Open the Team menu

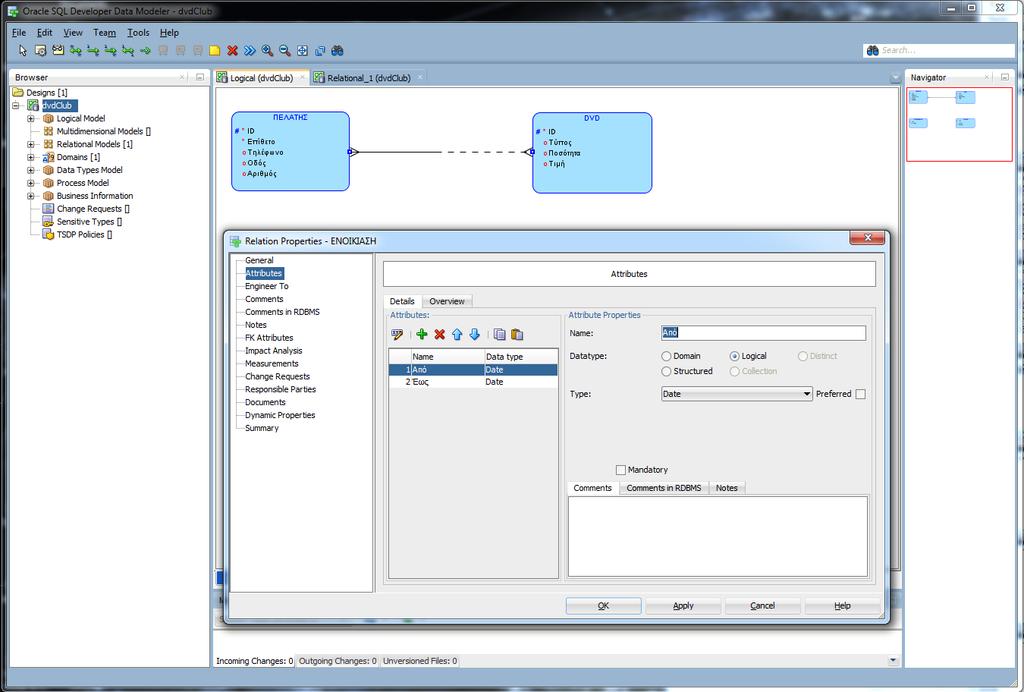tap(104, 33)
